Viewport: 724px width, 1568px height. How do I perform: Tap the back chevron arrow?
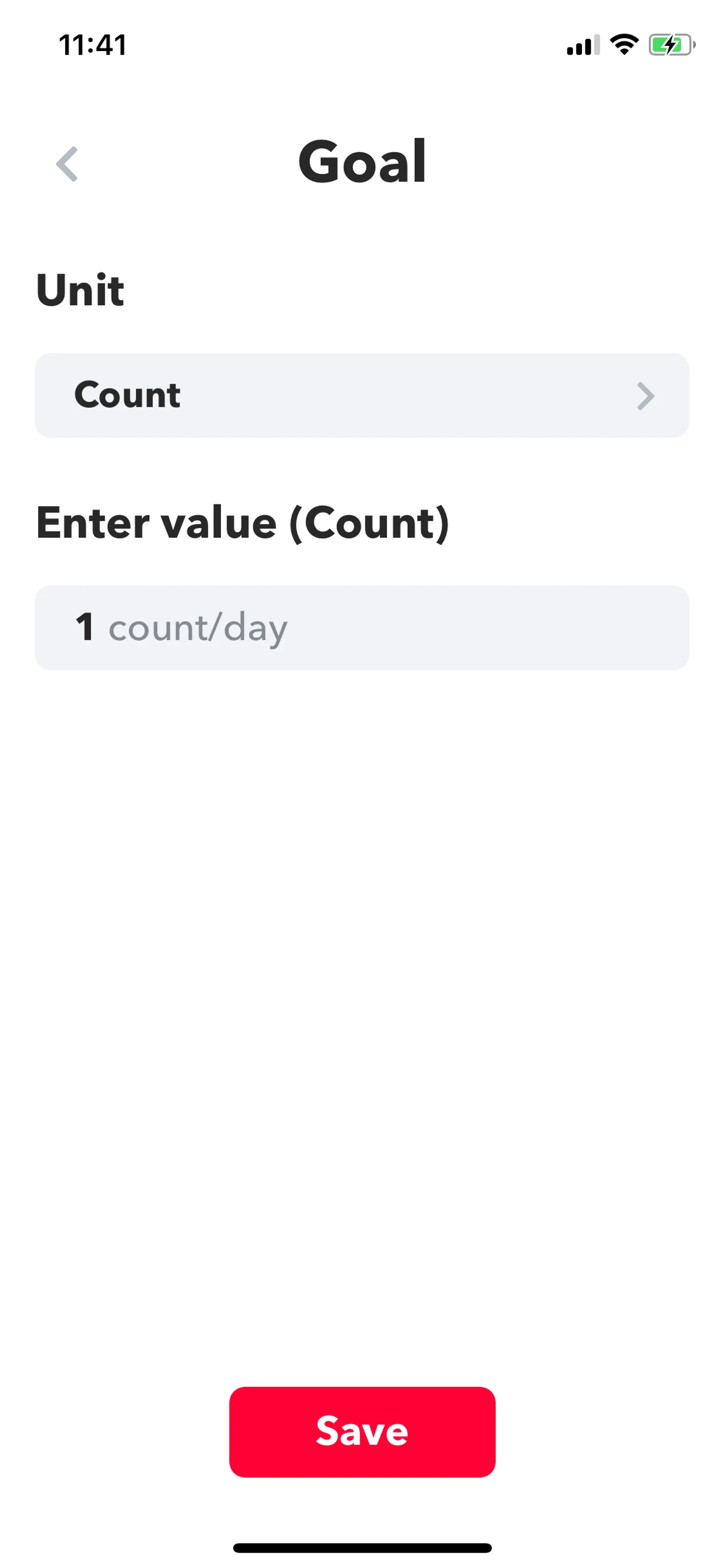(x=67, y=164)
